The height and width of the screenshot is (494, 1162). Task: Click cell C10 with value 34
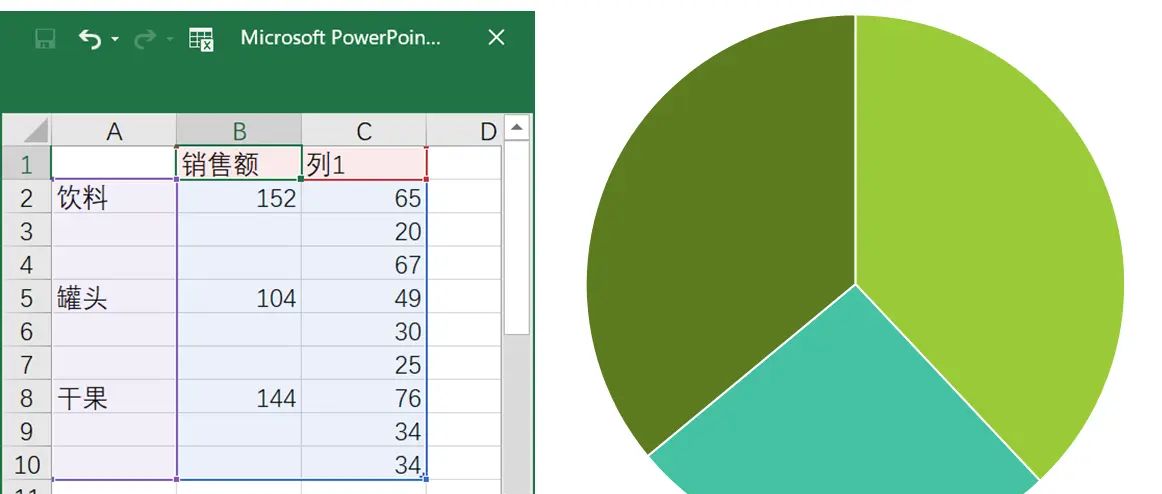click(364, 464)
